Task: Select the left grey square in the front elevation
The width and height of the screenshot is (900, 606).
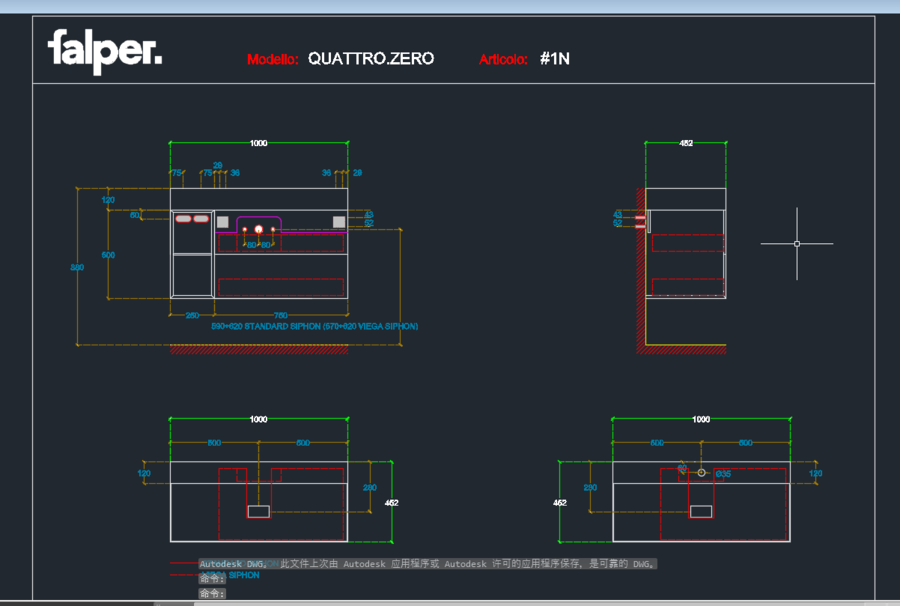Action: click(223, 222)
